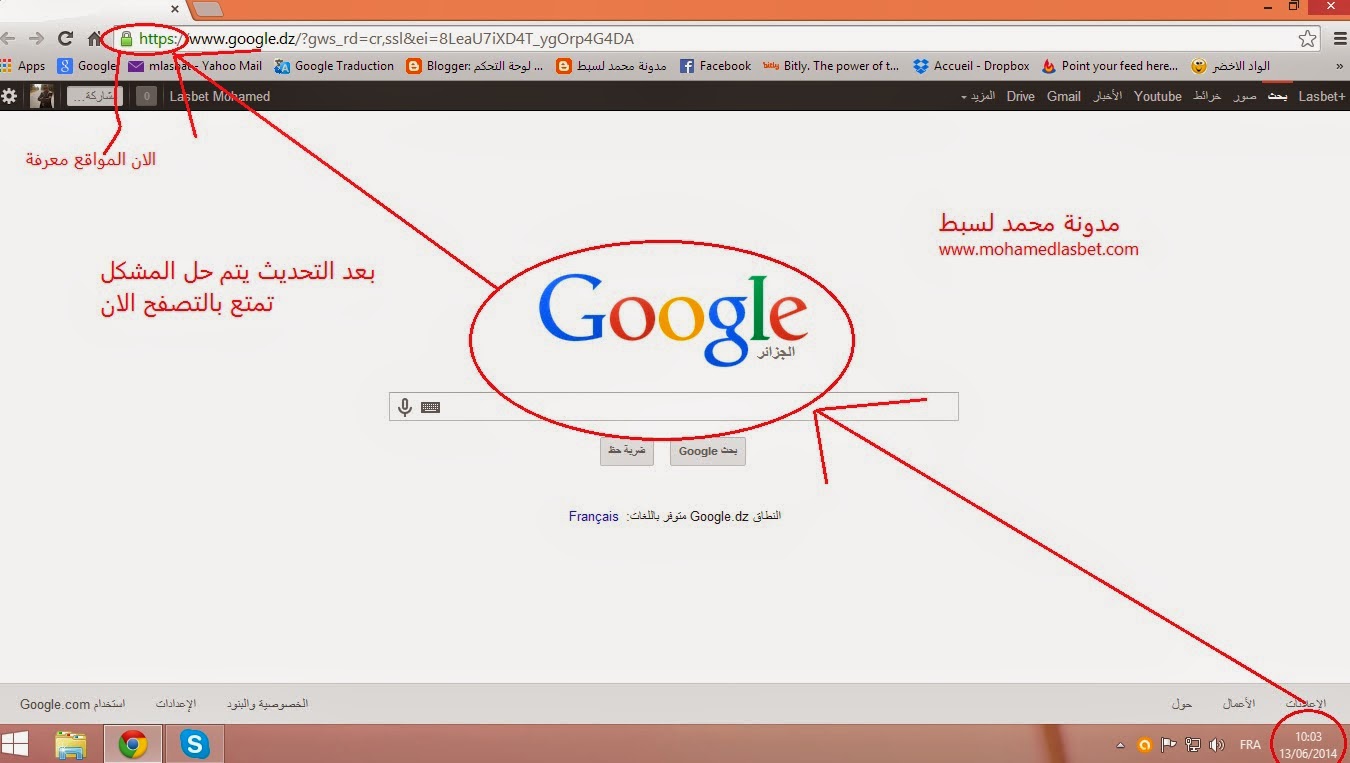Click inside the Google search box
Screen dimensions: 1350x763
click(x=673, y=407)
